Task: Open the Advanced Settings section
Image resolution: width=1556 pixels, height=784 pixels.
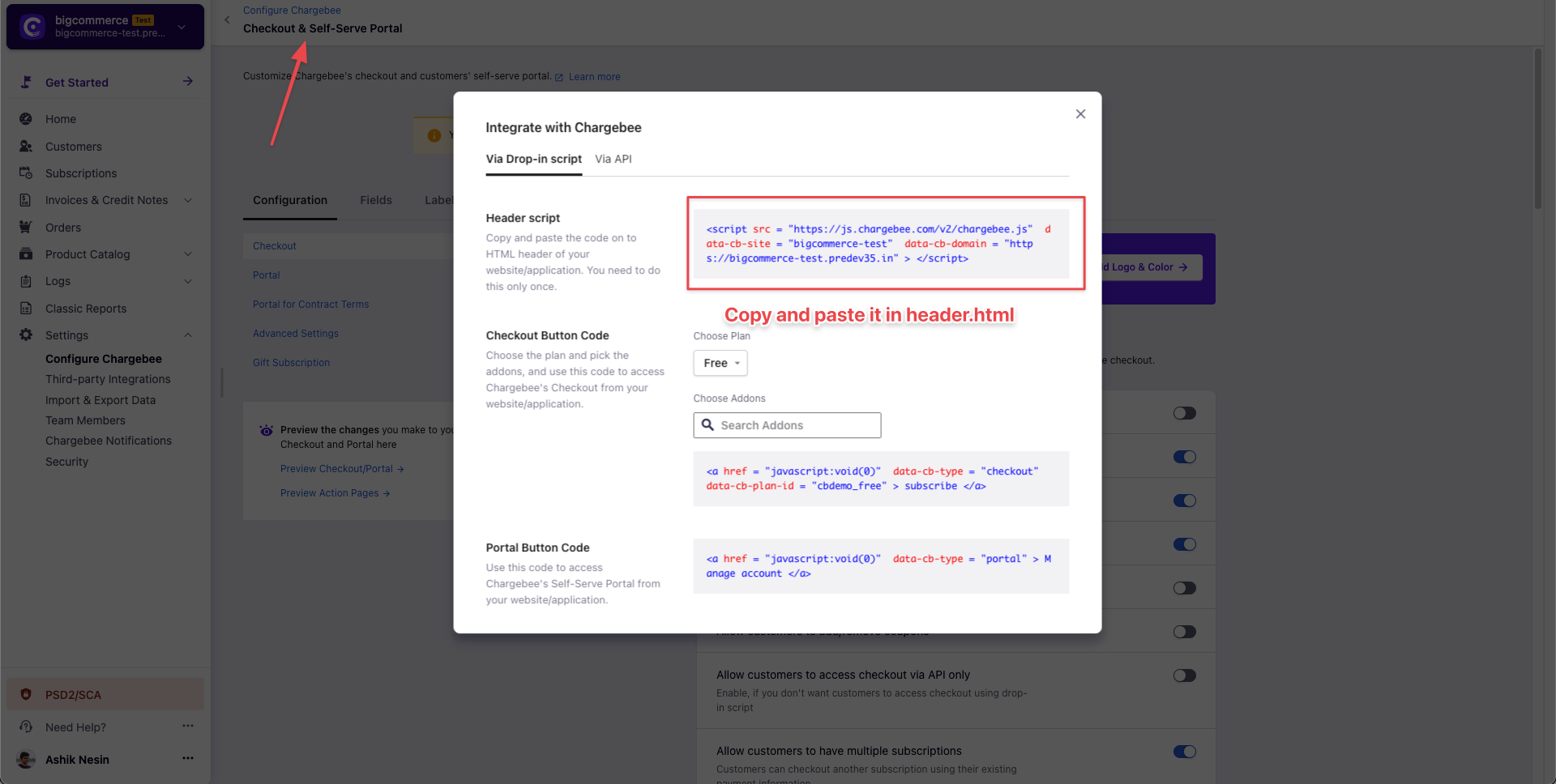Action: click(296, 334)
